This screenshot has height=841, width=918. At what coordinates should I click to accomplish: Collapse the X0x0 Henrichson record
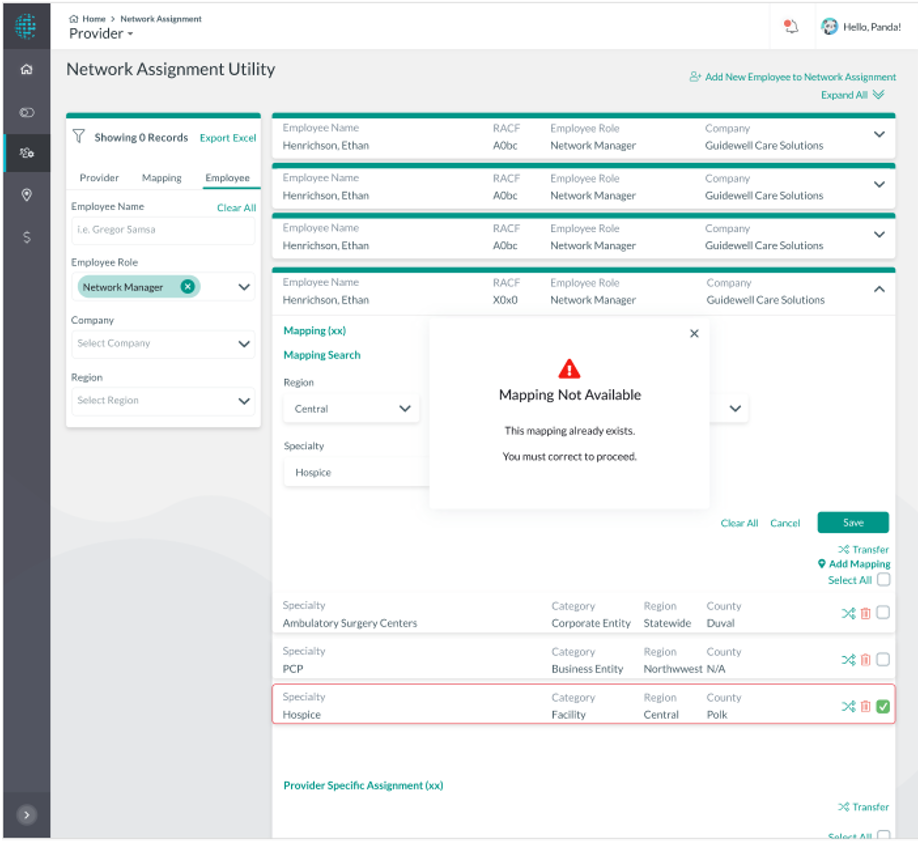879,289
